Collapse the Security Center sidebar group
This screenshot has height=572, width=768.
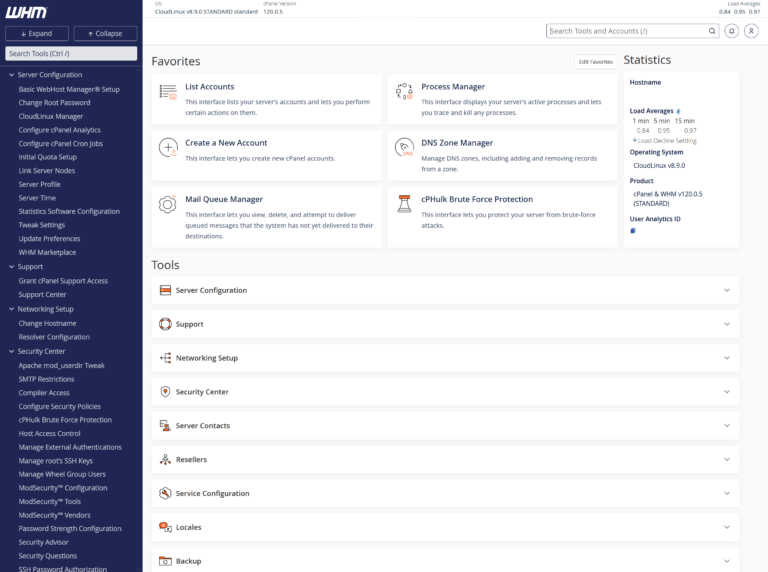point(11,351)
